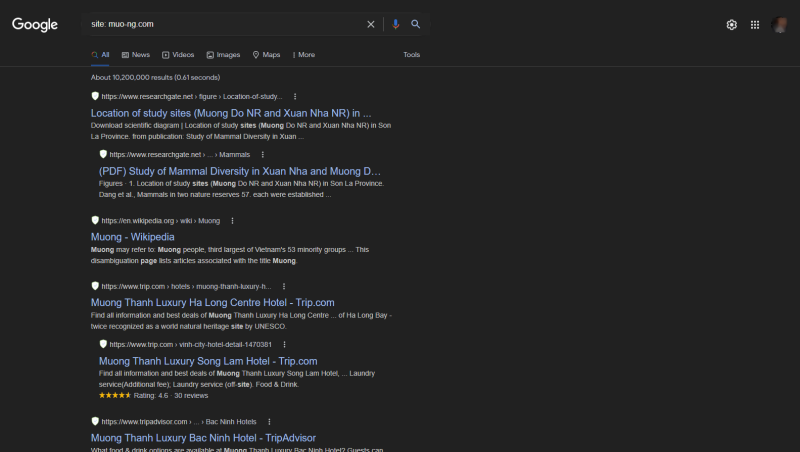Viewport: 800px width, 452px height.
Task: Select the All tab
Action: 101,55
